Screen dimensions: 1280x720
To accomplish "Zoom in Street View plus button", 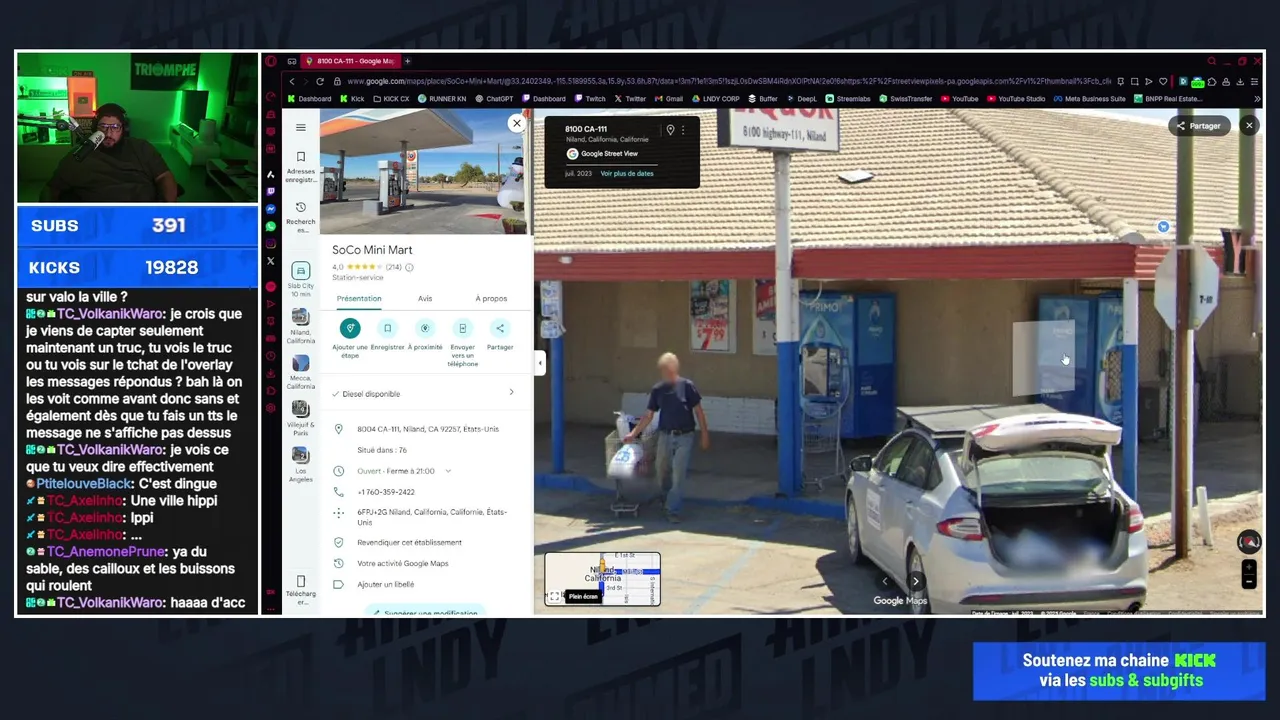I will pyautogui.click(x=1249, y=567).
